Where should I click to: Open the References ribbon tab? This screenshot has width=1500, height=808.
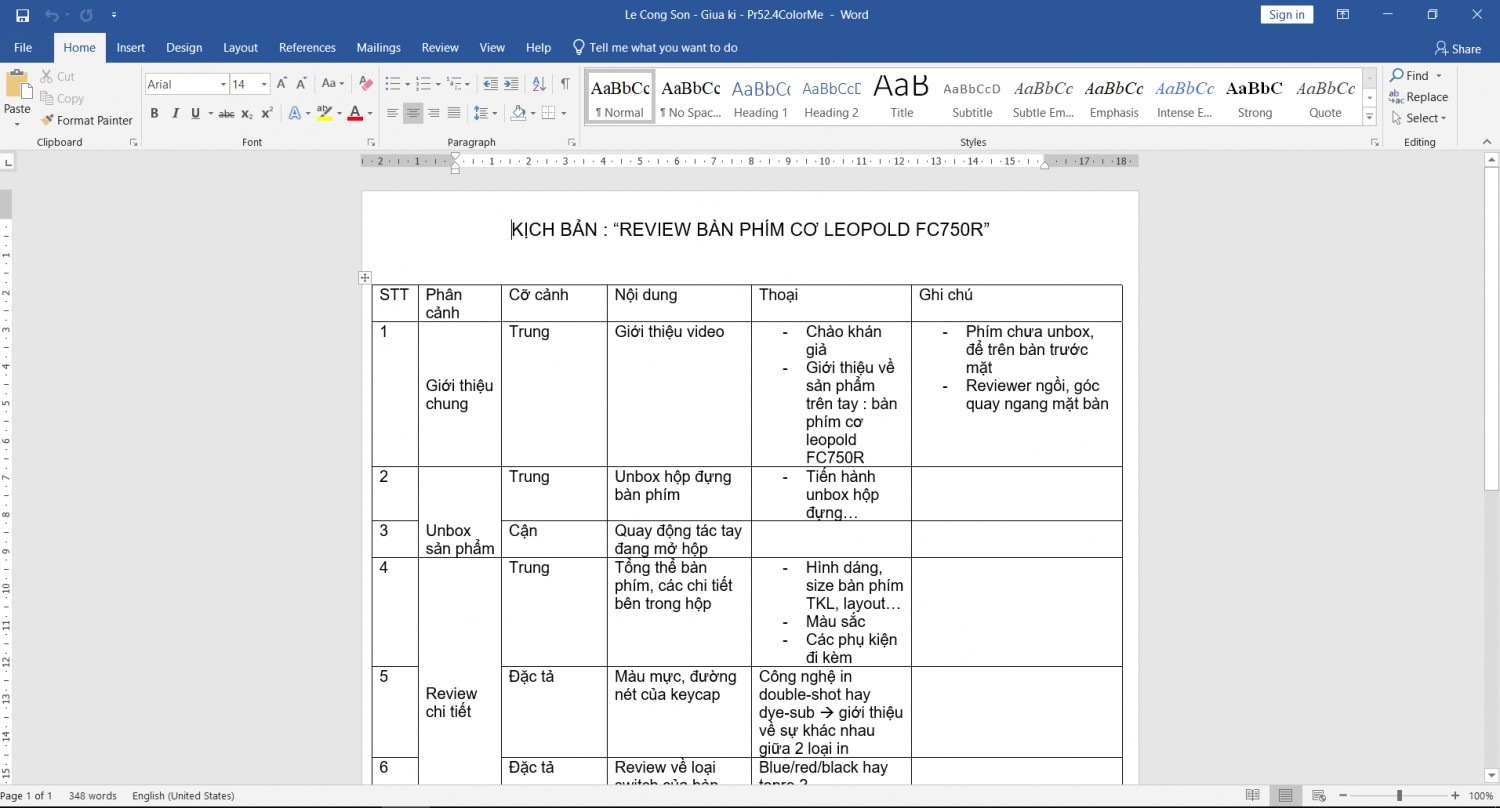[x=307, y=48]
